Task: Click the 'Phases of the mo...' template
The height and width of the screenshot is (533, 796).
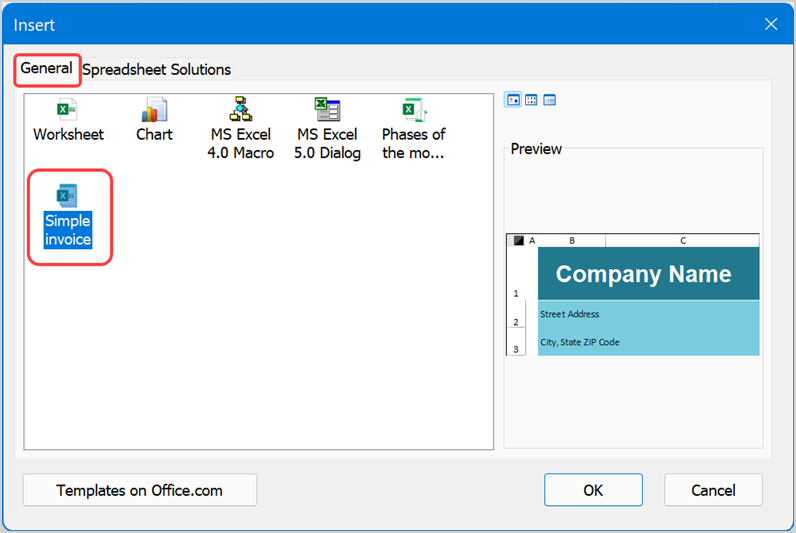Action: [413, 110]
